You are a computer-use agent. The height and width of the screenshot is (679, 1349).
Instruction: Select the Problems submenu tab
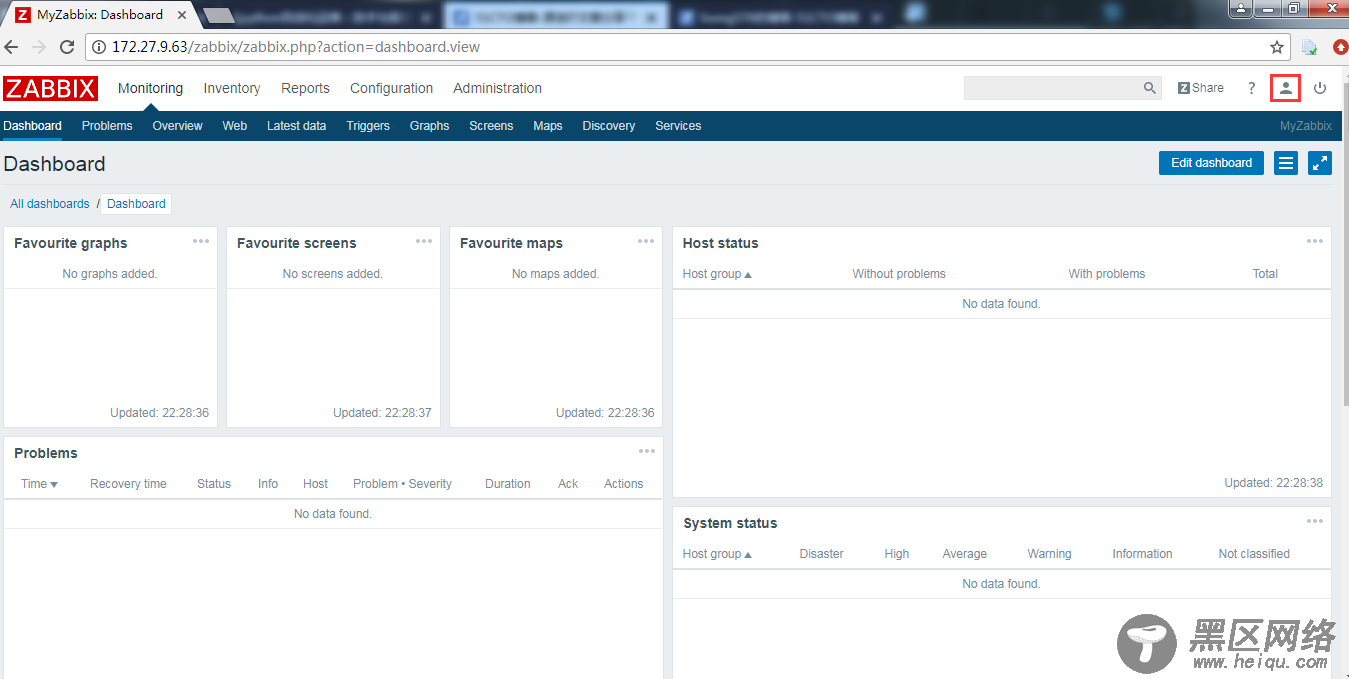click(107, 126)
